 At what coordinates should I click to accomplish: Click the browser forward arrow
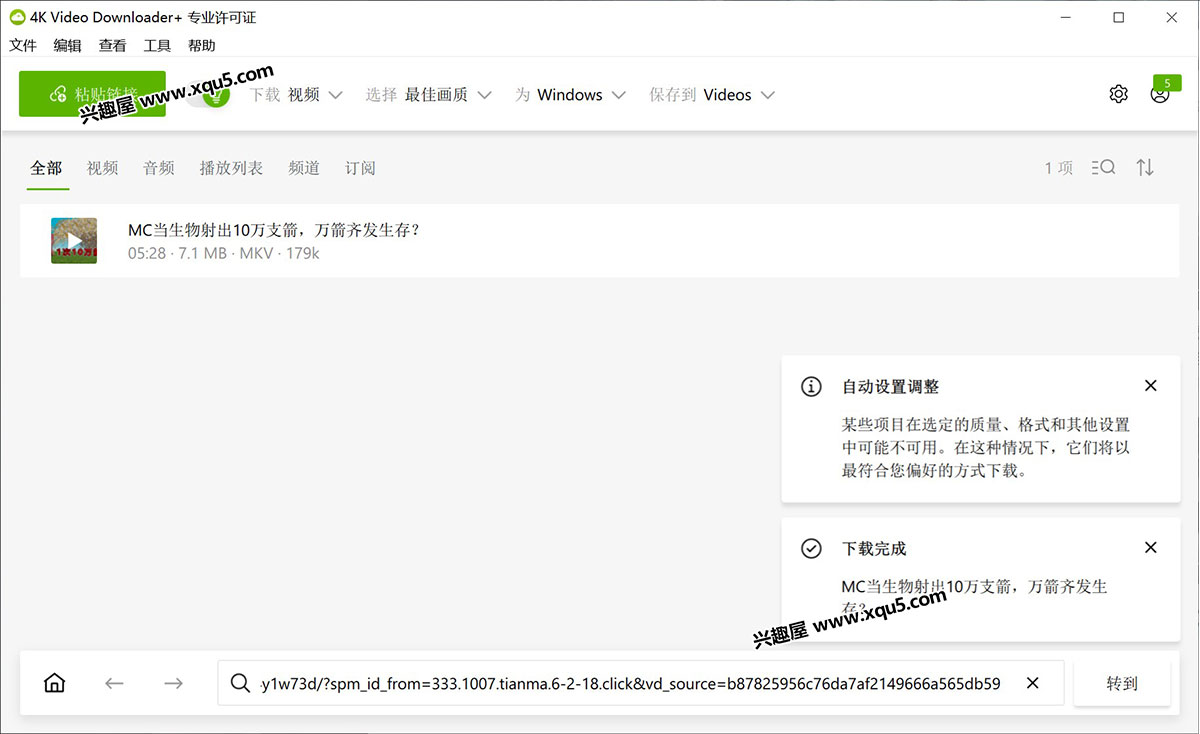pyautogui.click(x=173, y=683)
